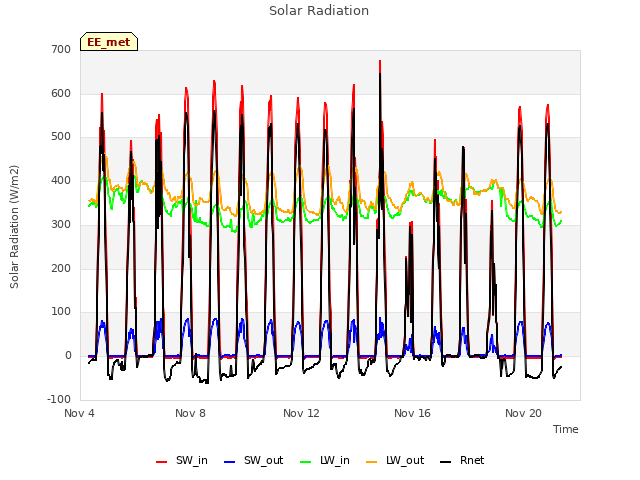Toggle the Rnet legend entry
Screen dimensions: 640x480
tap(462, 460)
